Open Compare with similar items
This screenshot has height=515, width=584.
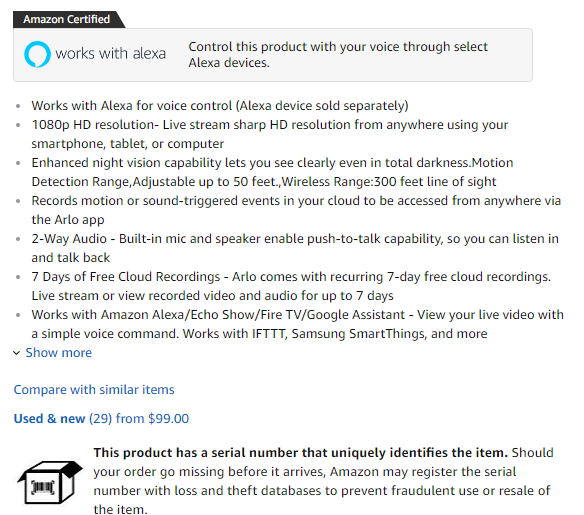click(94, 390)
